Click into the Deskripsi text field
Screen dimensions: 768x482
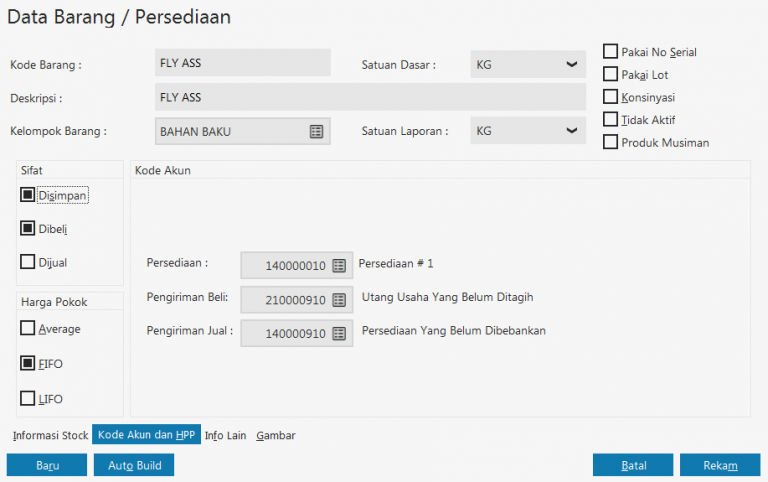(x=370, y=97)
